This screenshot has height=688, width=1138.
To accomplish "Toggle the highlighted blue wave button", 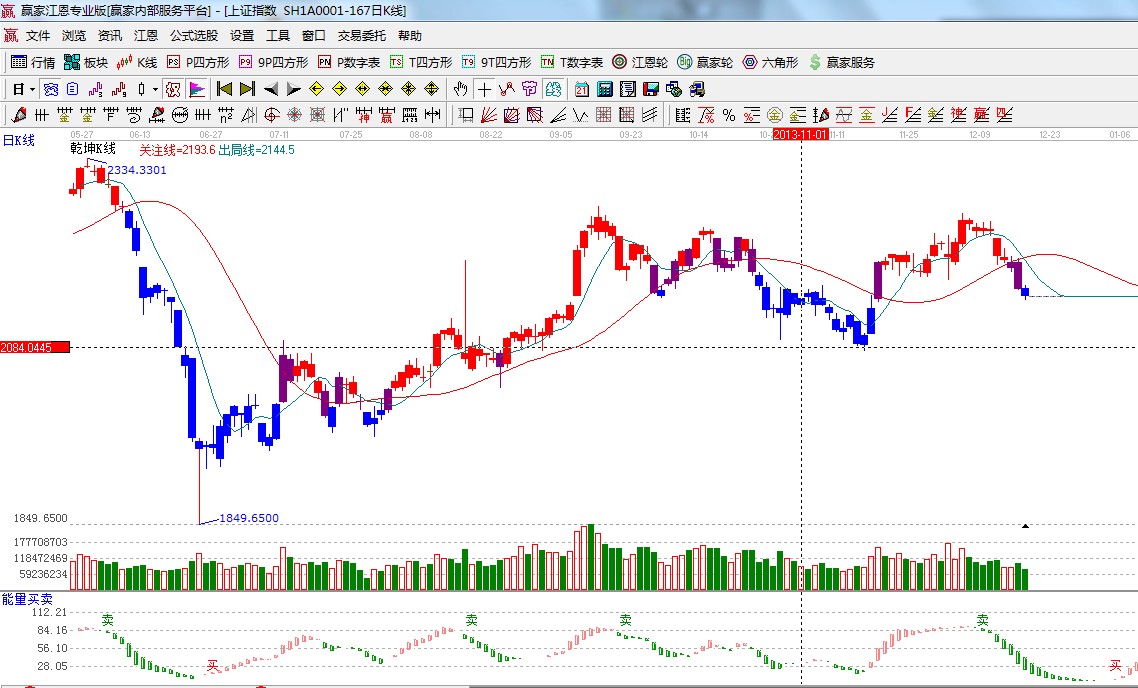I will tap(50, 89).
